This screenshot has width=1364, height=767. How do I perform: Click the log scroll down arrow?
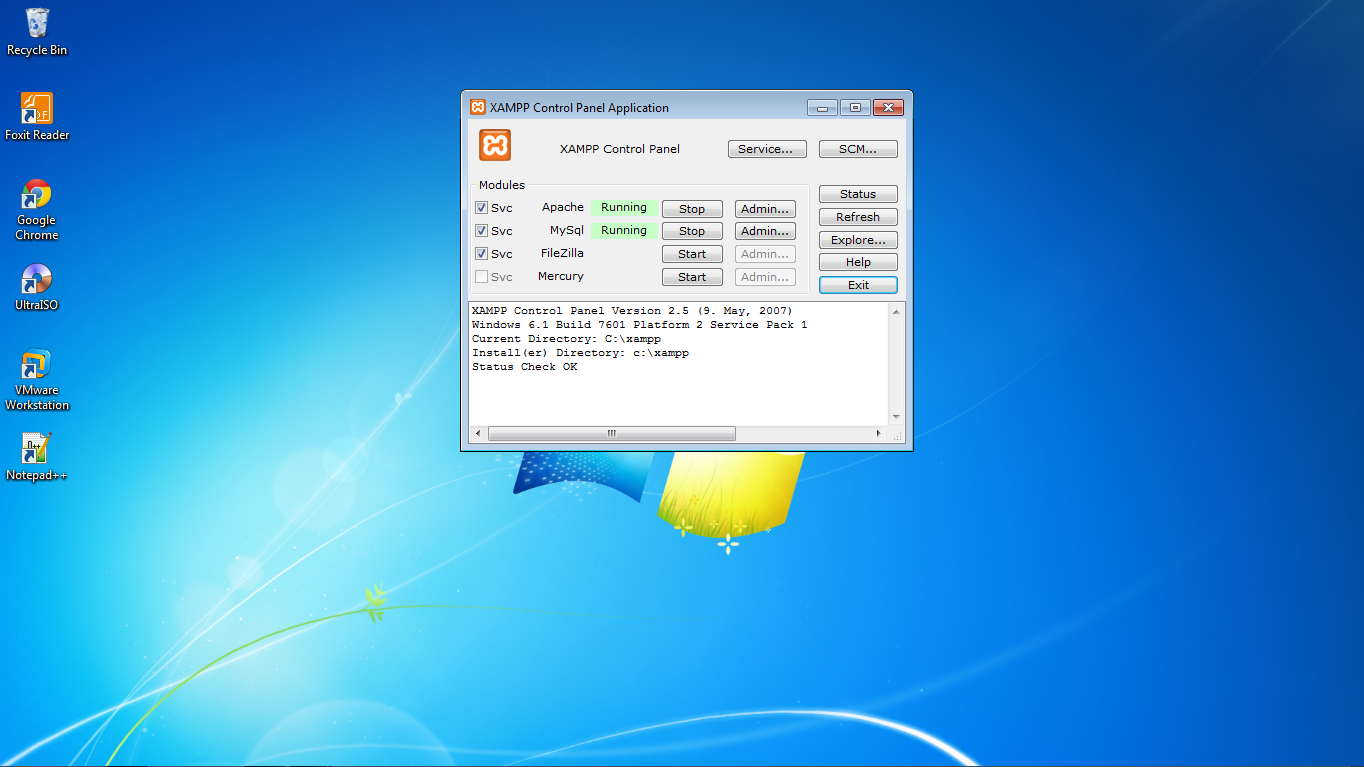[896, 417]
